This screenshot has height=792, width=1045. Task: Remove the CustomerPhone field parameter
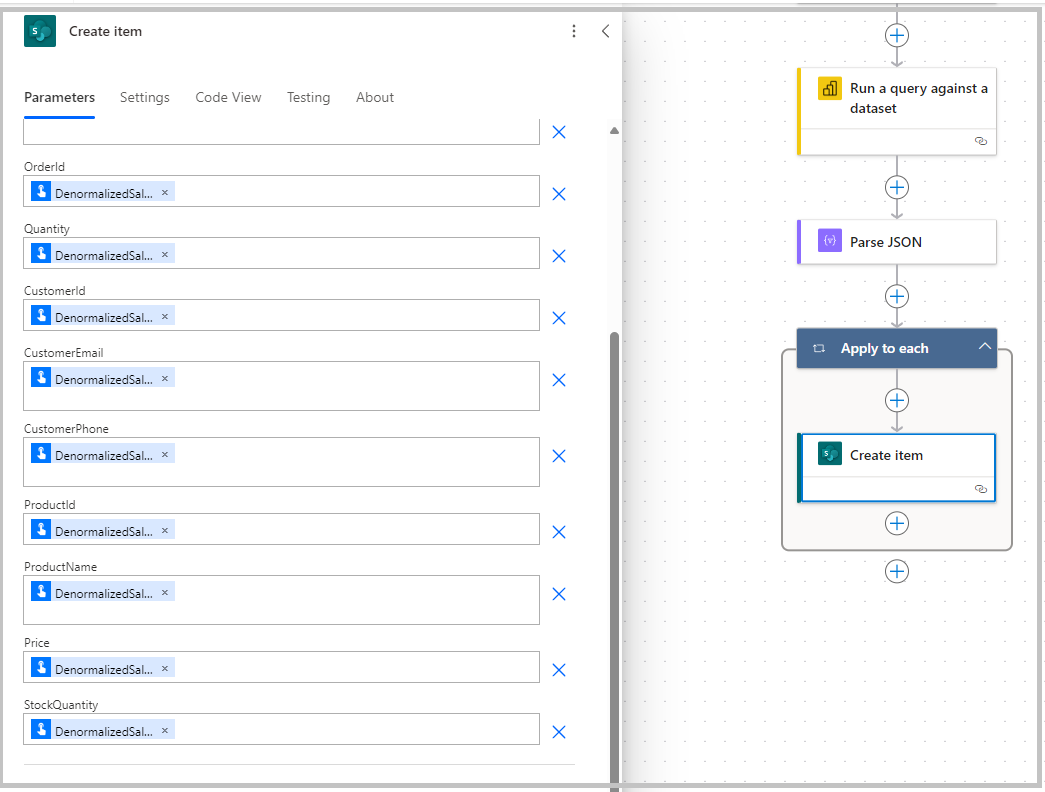(x=559, y=456)
